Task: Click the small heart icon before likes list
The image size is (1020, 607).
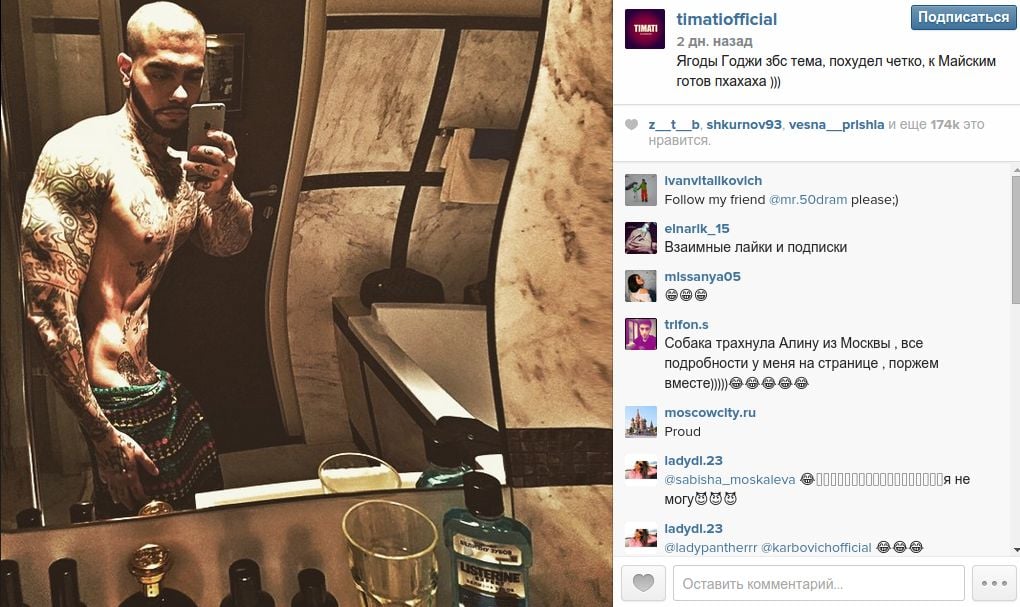Action: pyautogui.click(x=631, y=124)
